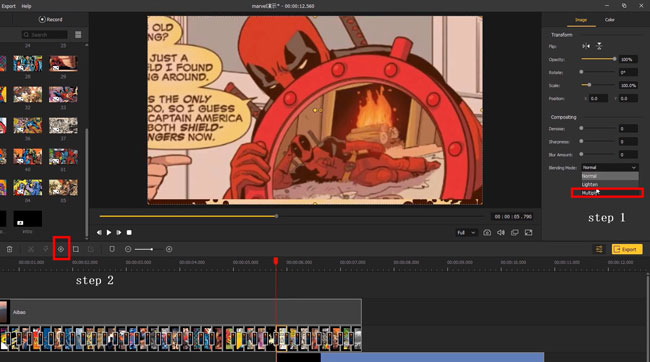
Task: Select the Aibao clip on the timeline
Action: (x=181, y=312)
